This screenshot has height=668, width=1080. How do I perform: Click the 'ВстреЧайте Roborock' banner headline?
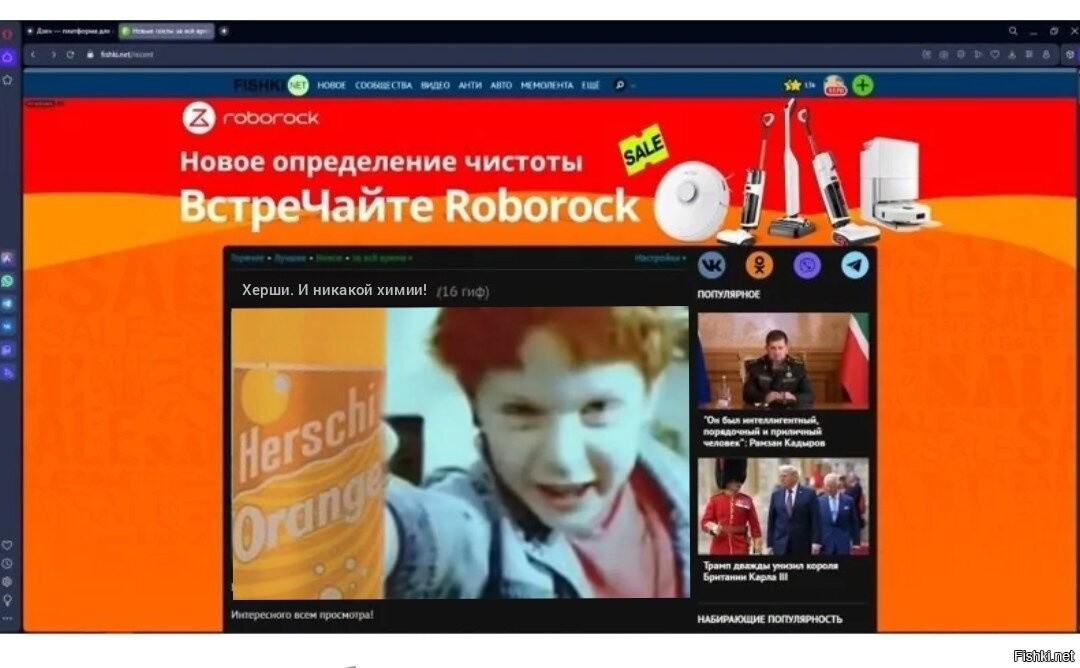[409, 206]
